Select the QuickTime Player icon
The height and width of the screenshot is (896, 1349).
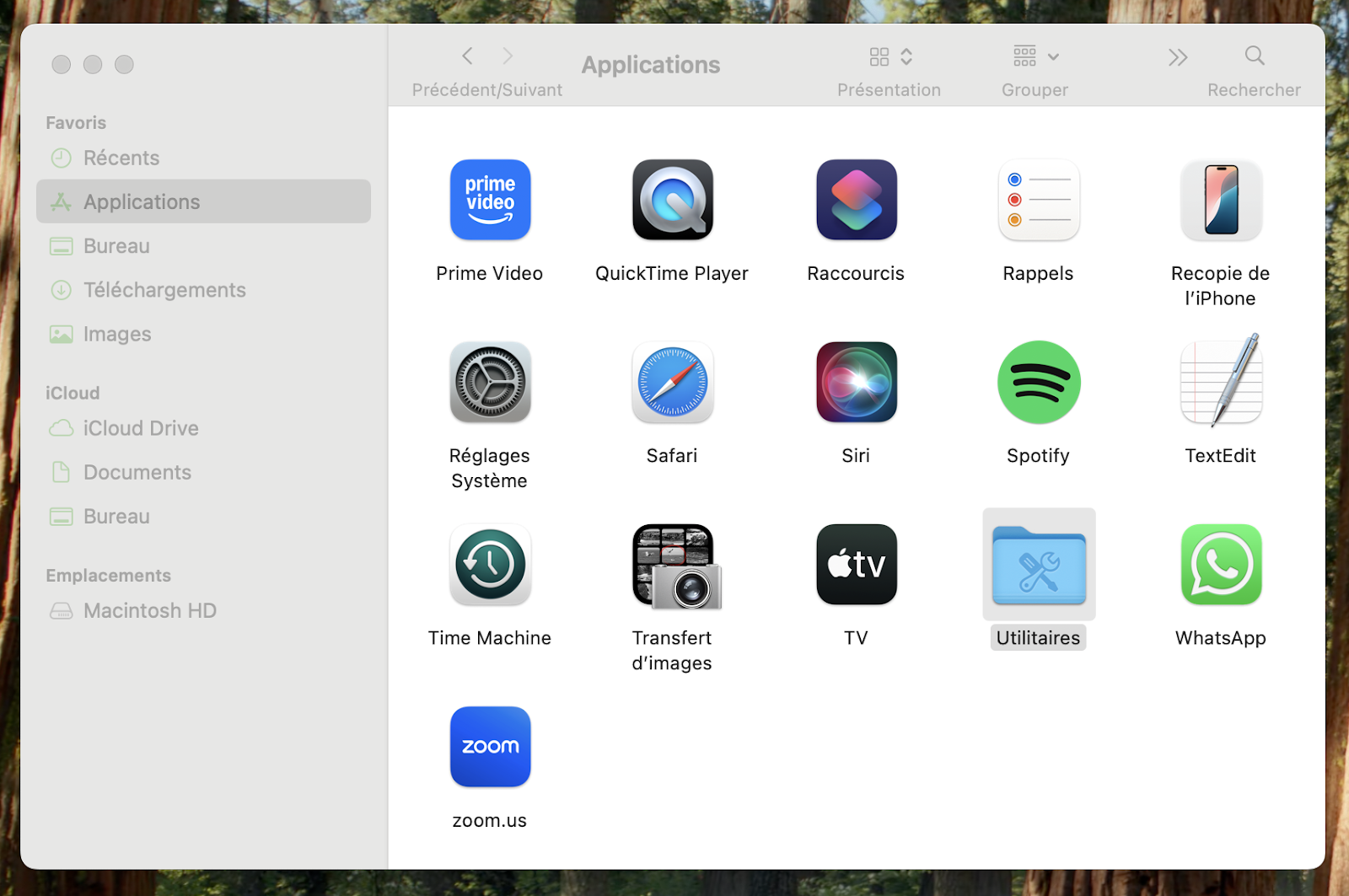[672, 200]
